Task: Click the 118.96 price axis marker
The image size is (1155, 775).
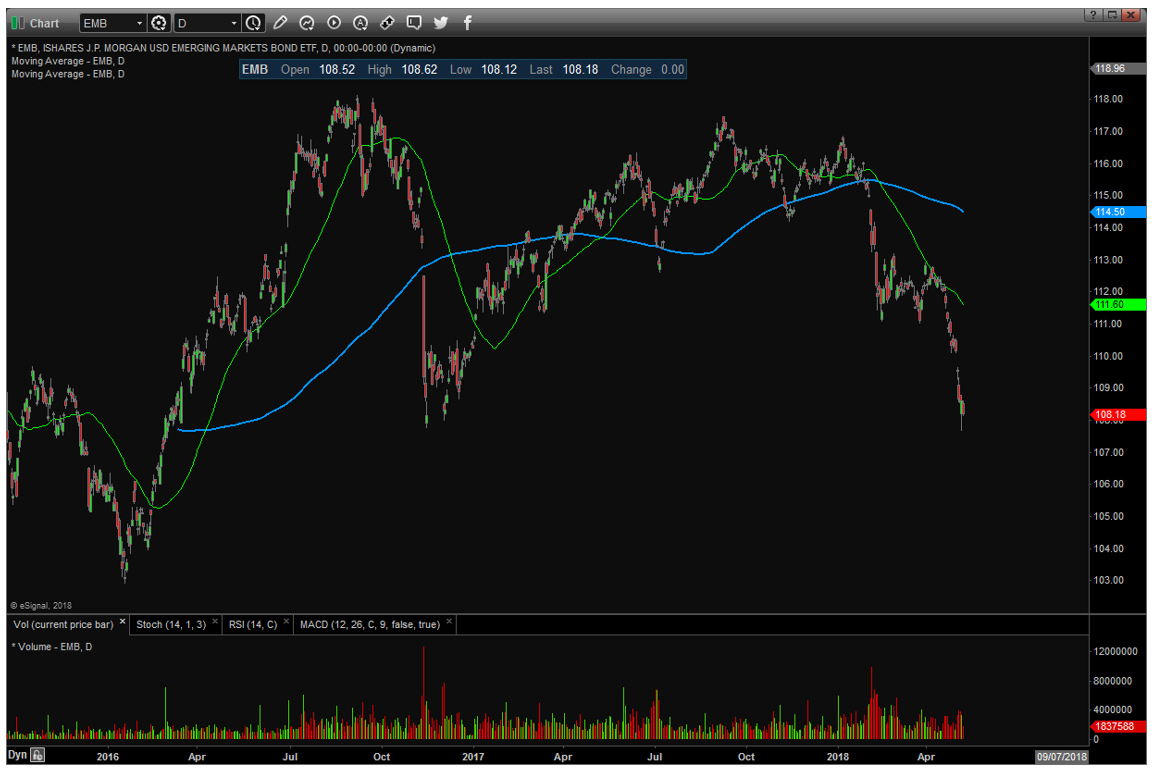Action: tap(1116, 69)
